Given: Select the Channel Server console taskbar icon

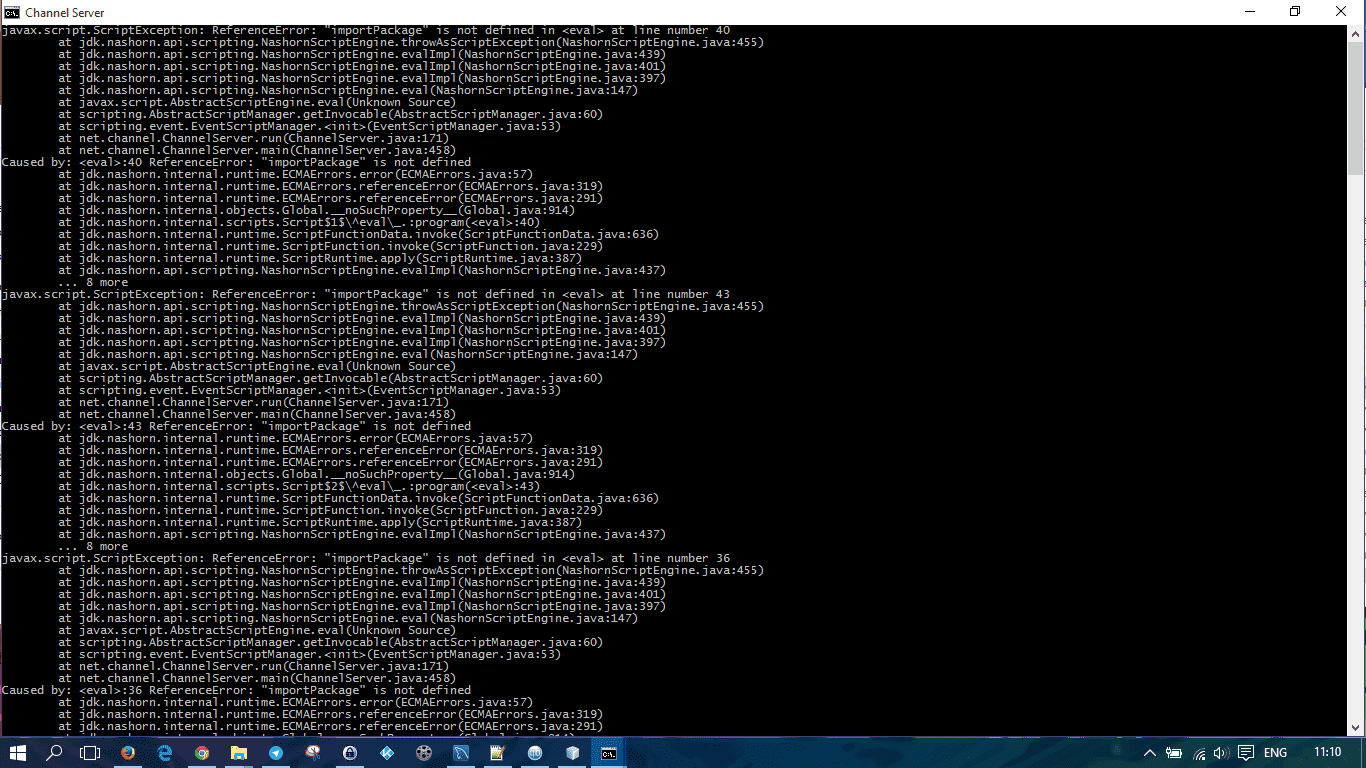Looking at the screenshot, I should (609, 752).
